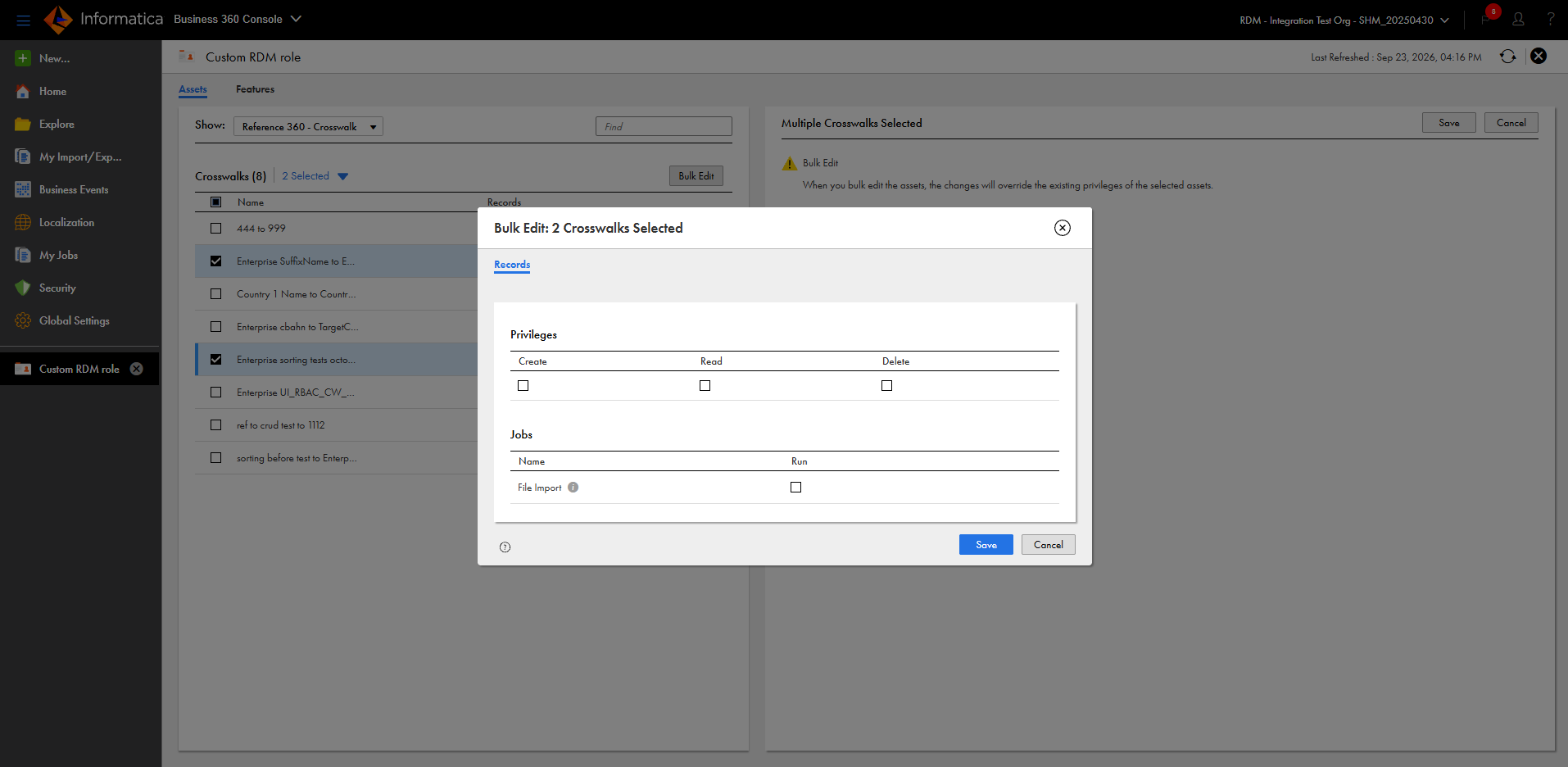
Task: Expand the 2 Selected dropdown arrow
Action: [343, 176]
